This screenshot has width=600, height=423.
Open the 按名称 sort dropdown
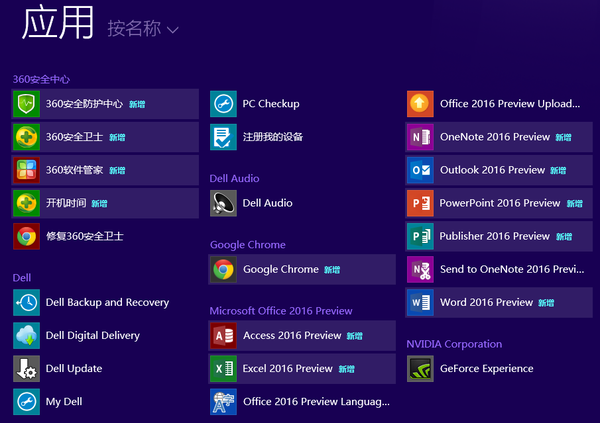click(x=143, y=29)
